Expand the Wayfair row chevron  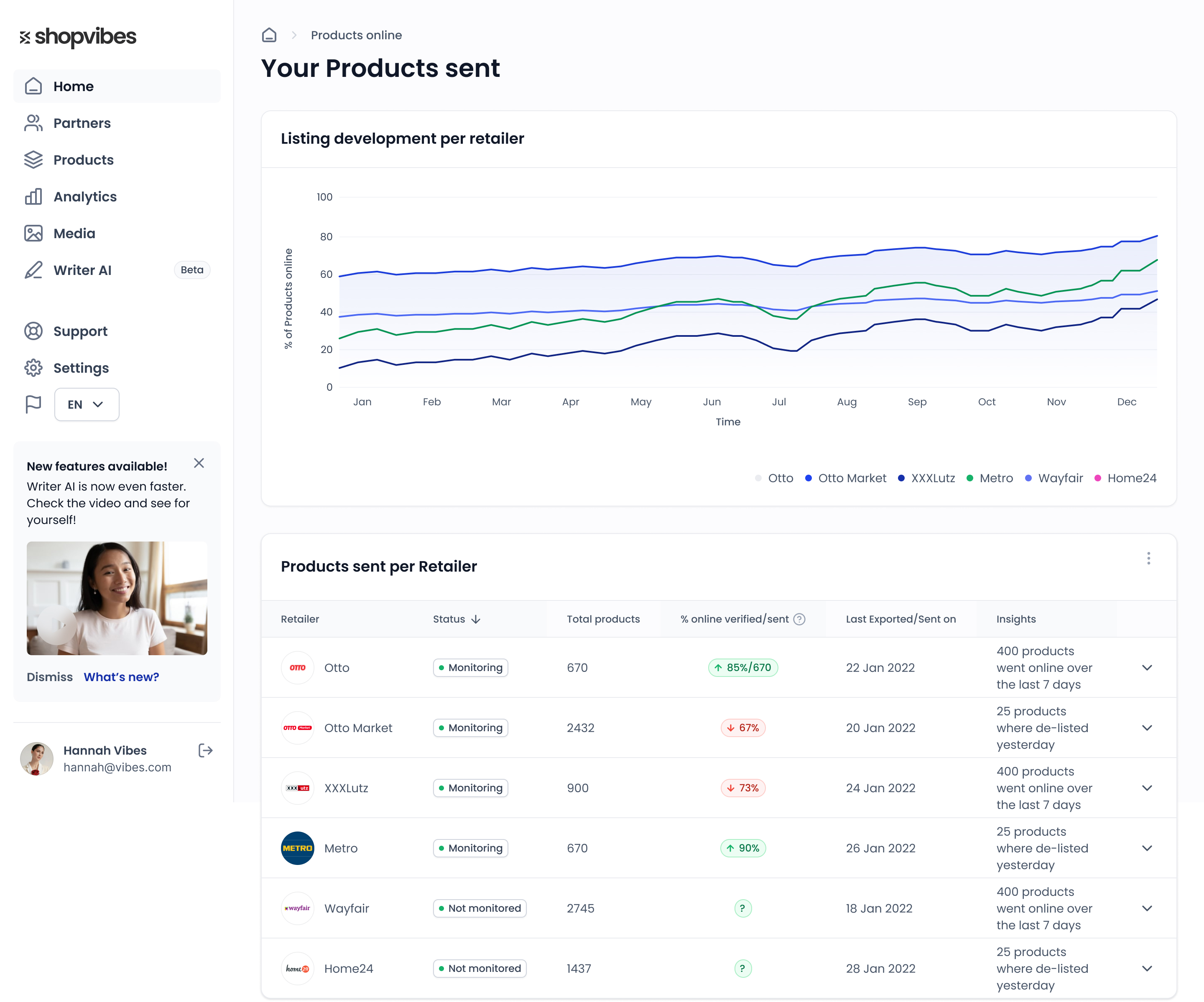click(1147, 909)
